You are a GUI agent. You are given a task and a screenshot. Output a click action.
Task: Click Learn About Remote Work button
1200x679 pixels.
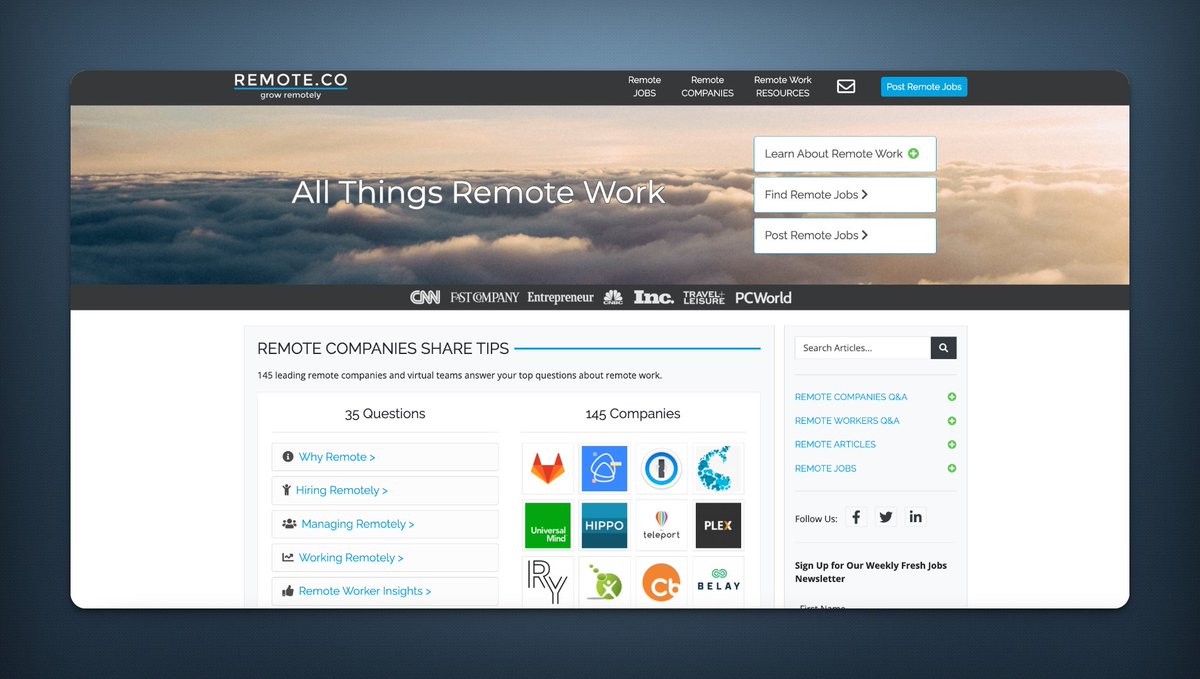pyautogui.click(x=845, y=154)
